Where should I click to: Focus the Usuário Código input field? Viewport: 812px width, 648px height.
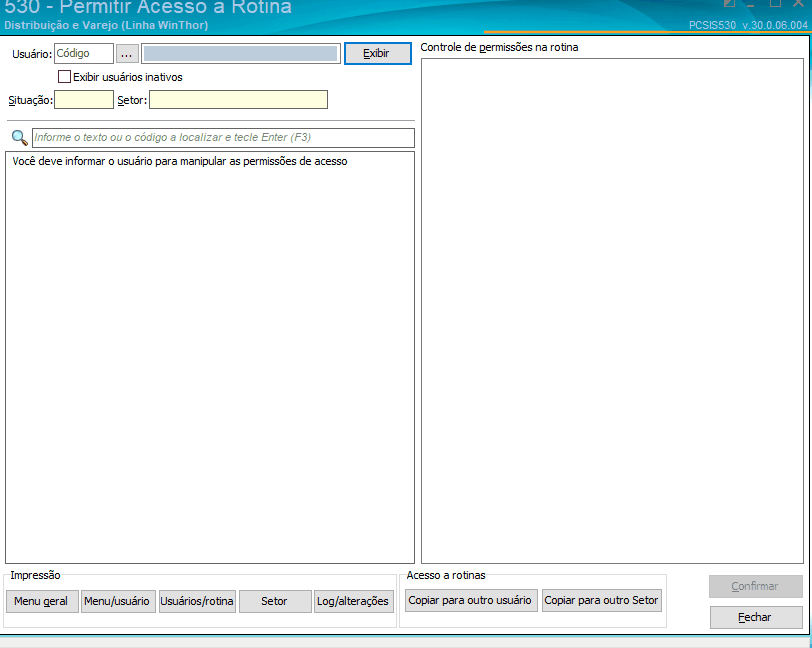click(84, 53)
